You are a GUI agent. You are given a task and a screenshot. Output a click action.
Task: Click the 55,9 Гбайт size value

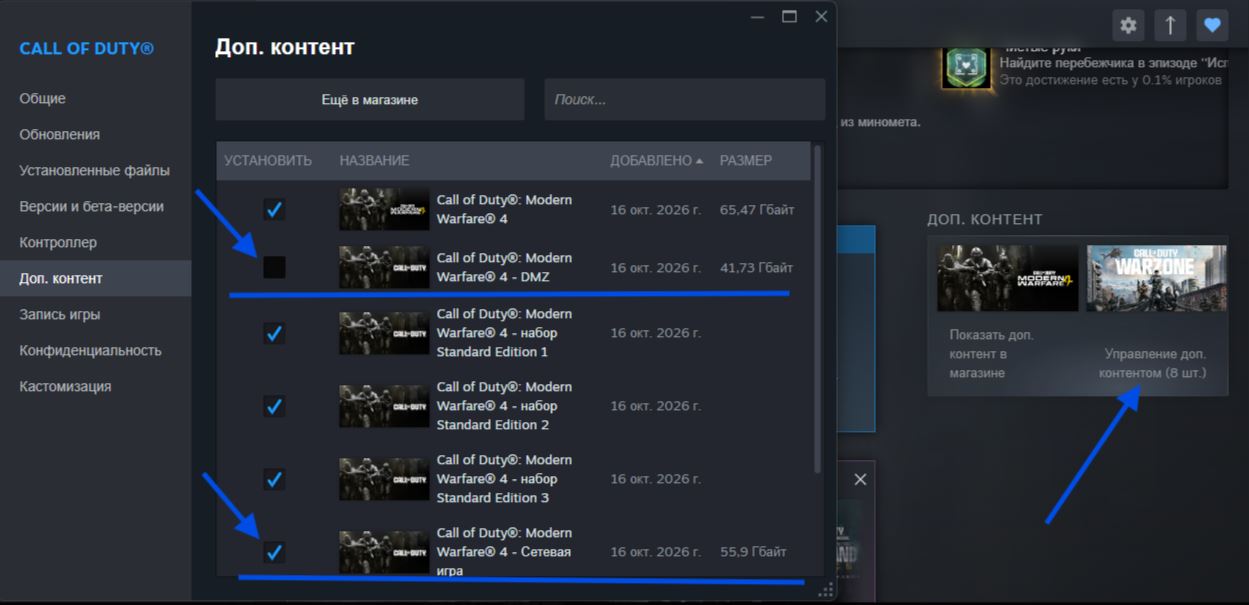[753, 552]
